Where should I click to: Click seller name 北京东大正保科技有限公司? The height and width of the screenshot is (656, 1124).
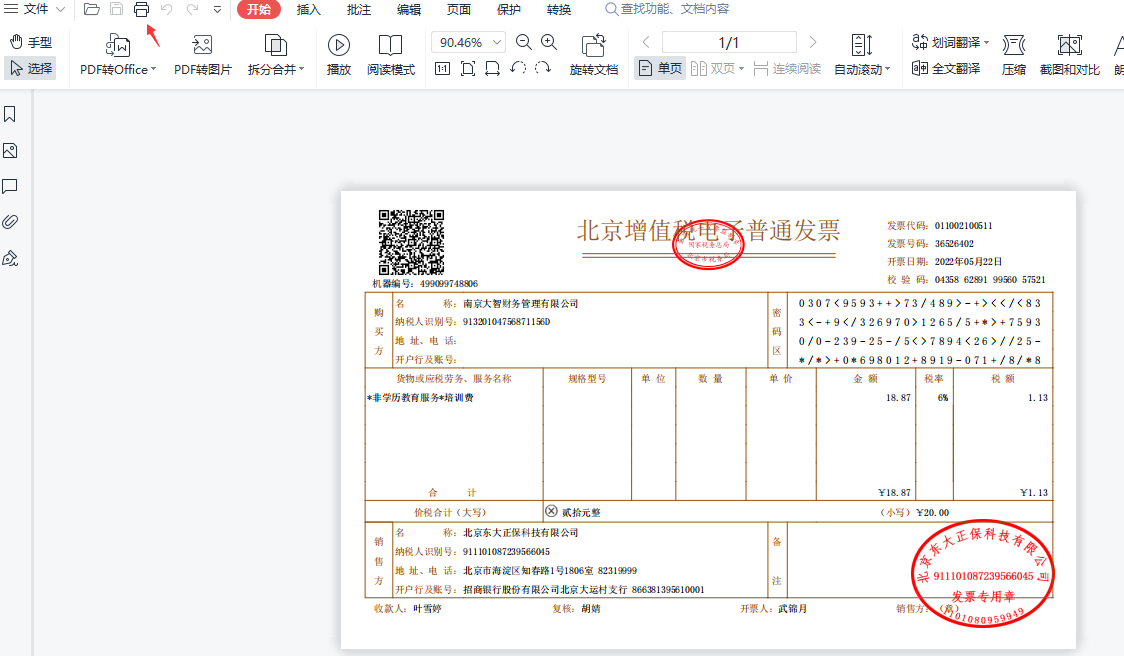[520, 533]
